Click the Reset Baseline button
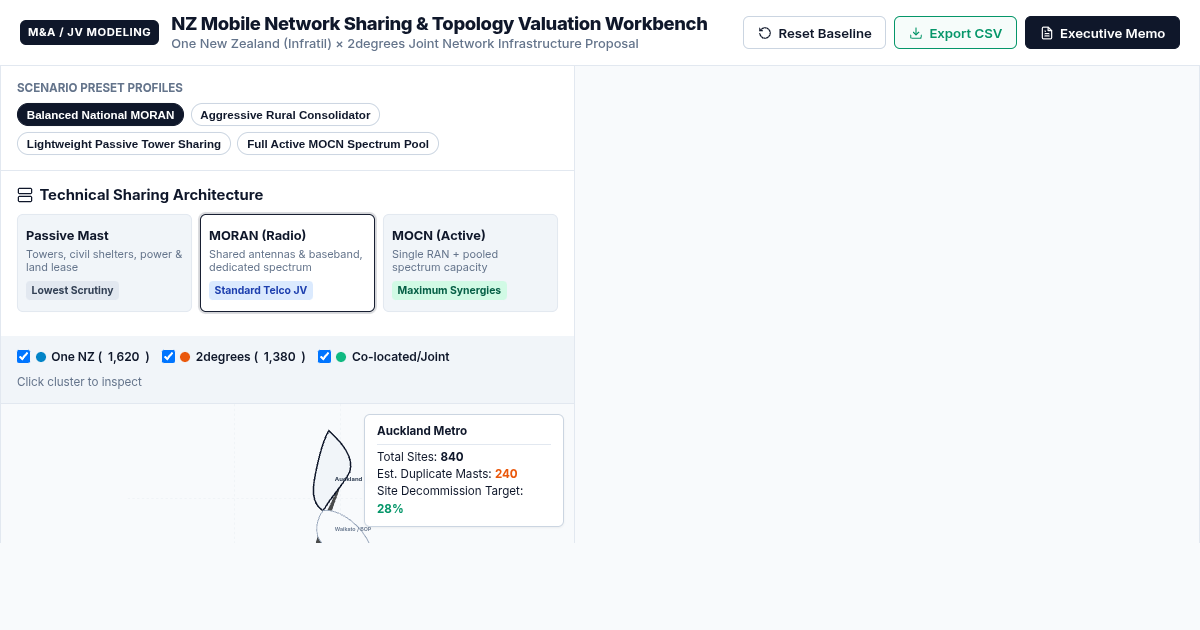 tap(814, 33)
